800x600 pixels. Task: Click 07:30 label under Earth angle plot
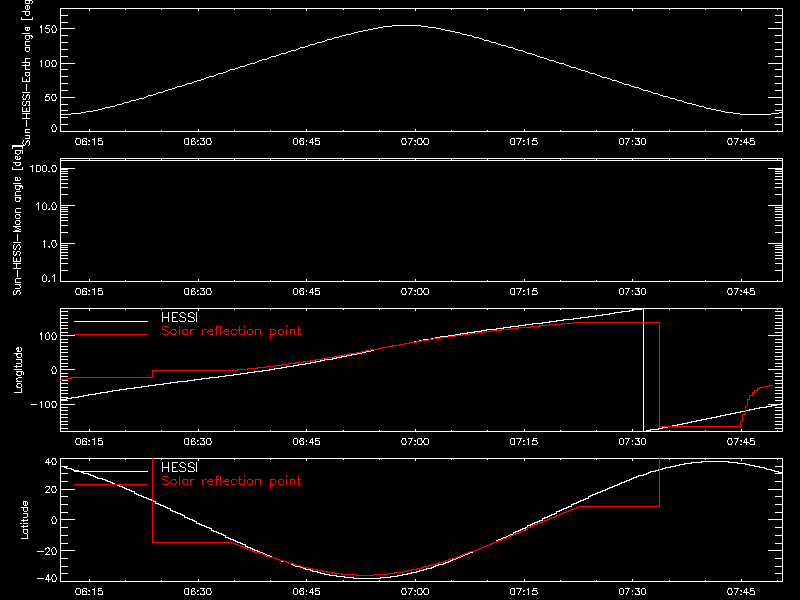pyautogui.click(x=633, y=142)
